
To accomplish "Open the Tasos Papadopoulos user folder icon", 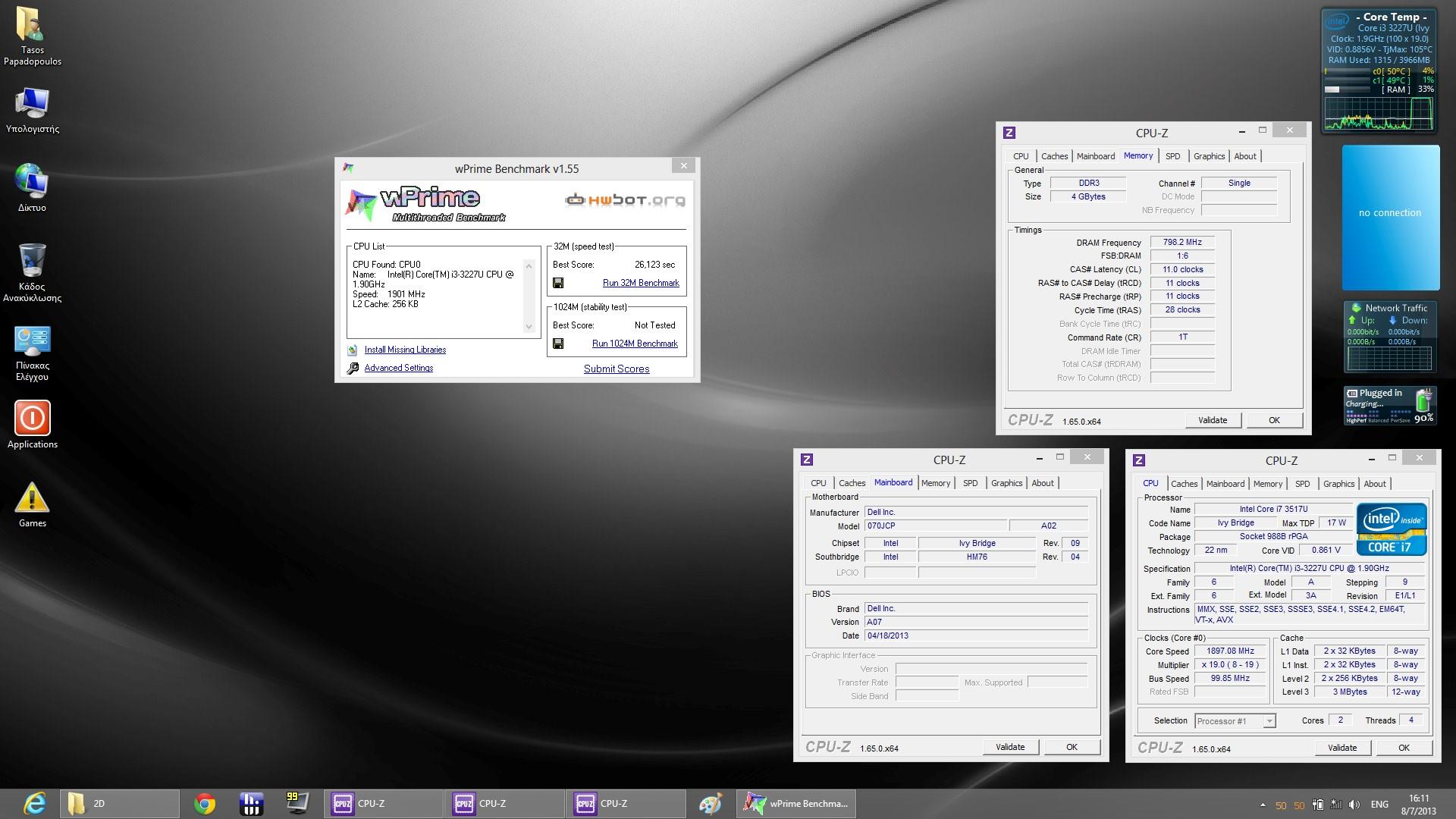I will (32, 36).
